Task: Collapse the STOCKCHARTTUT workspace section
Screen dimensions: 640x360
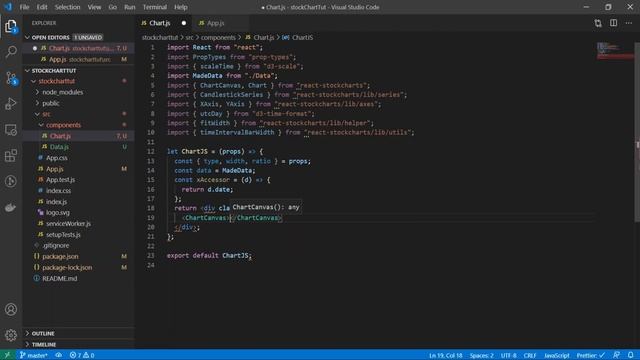Action: (x=27, y=71)
